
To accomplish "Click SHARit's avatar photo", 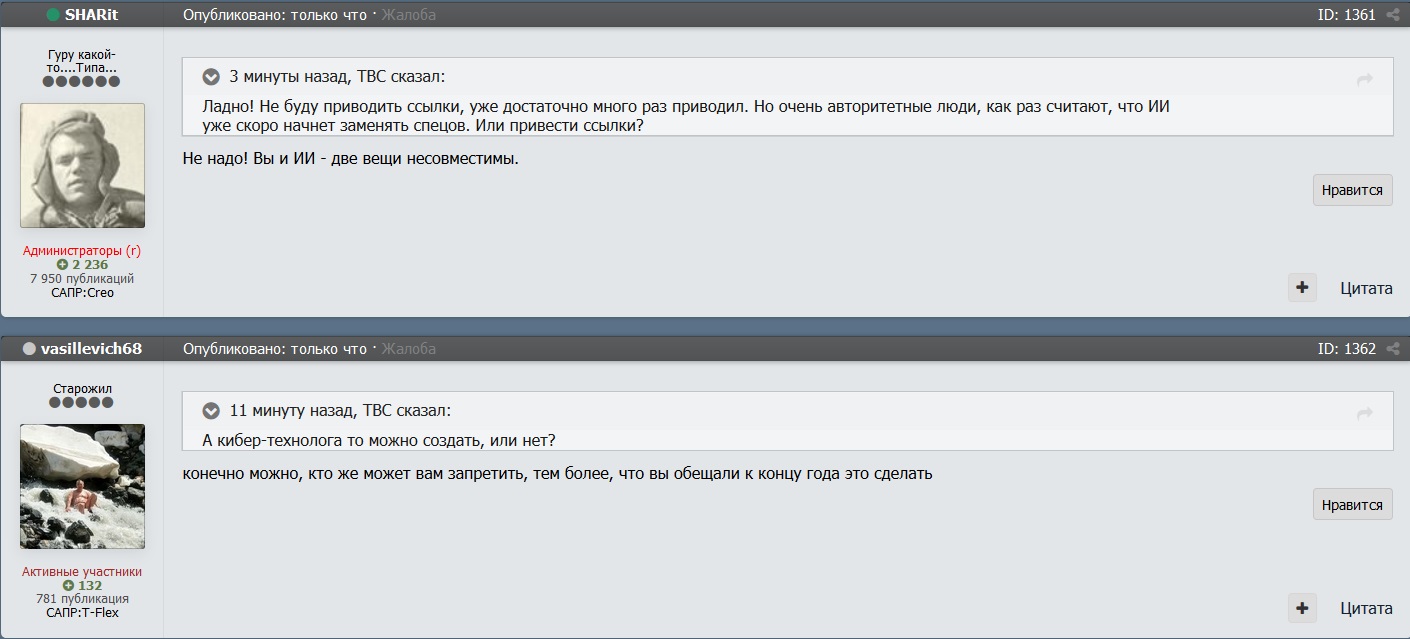I will click(x=82, y=165).
